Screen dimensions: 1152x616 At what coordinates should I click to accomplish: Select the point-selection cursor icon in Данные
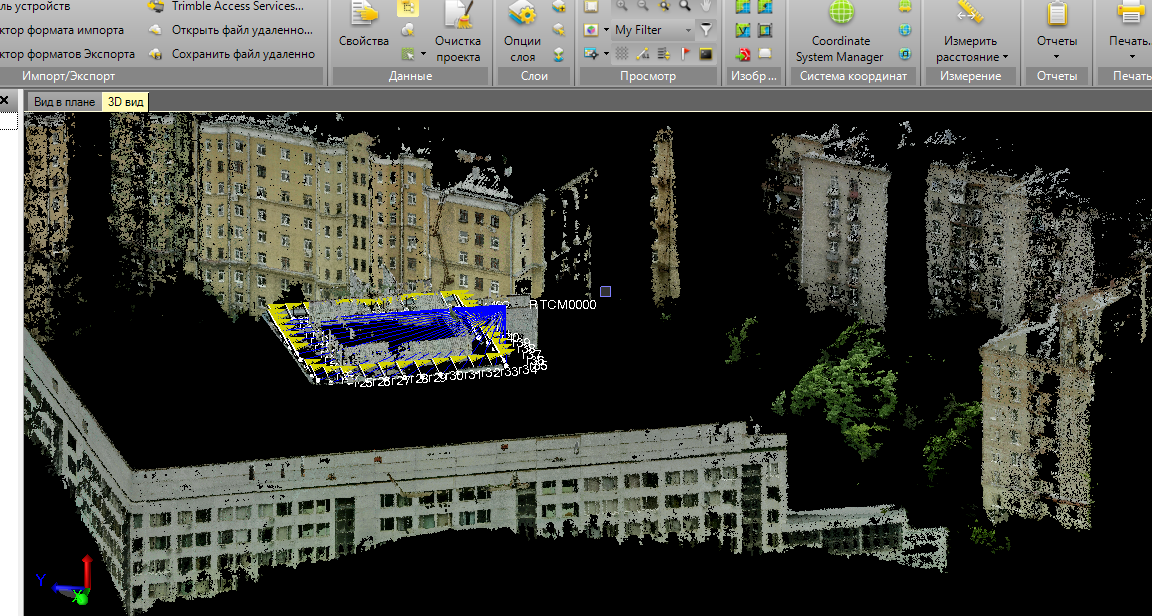408,30
